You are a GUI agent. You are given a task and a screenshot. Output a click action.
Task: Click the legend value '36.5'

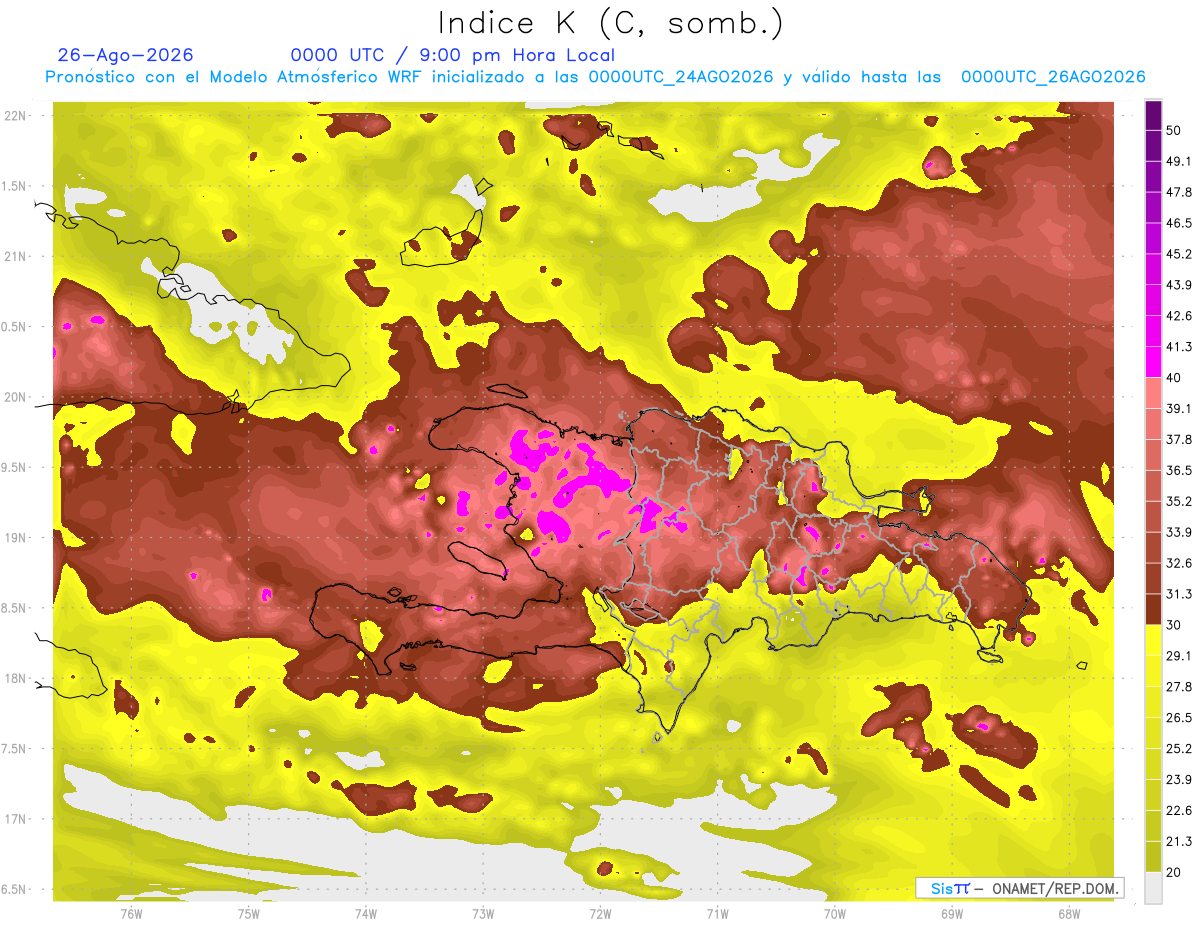click(1178, 471)
